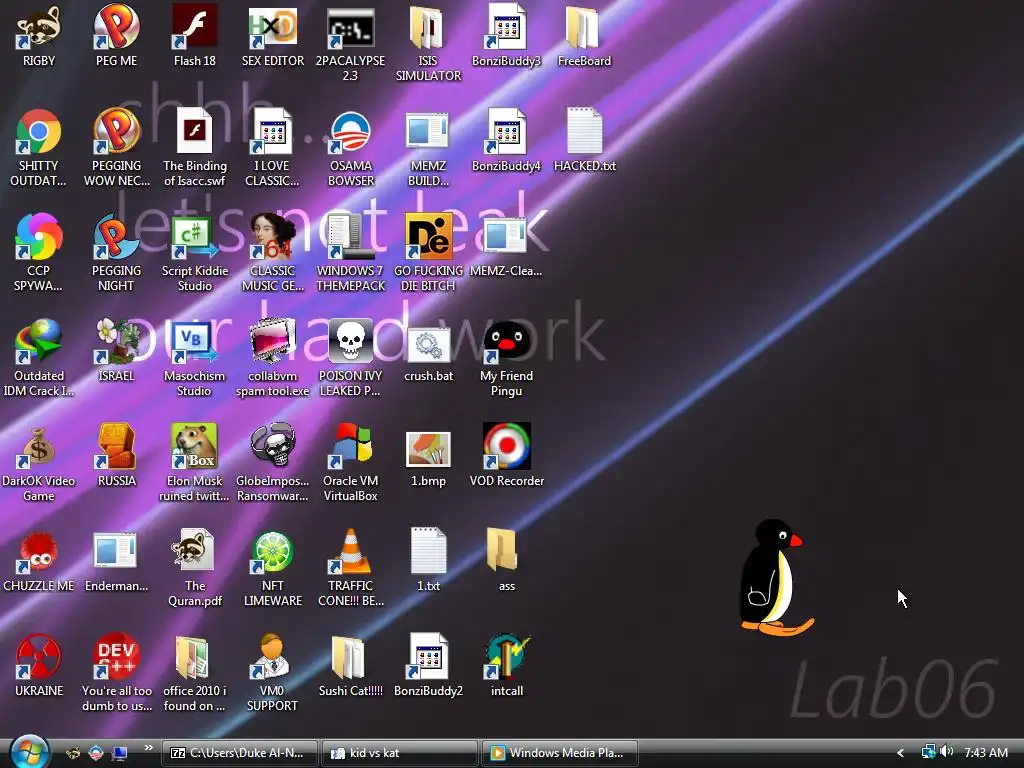This screenshot has width=1024, height=768.
Task: Select the PEGGING NIGHT shortcut
Action: pyautogui.click(x=116, y=236)
